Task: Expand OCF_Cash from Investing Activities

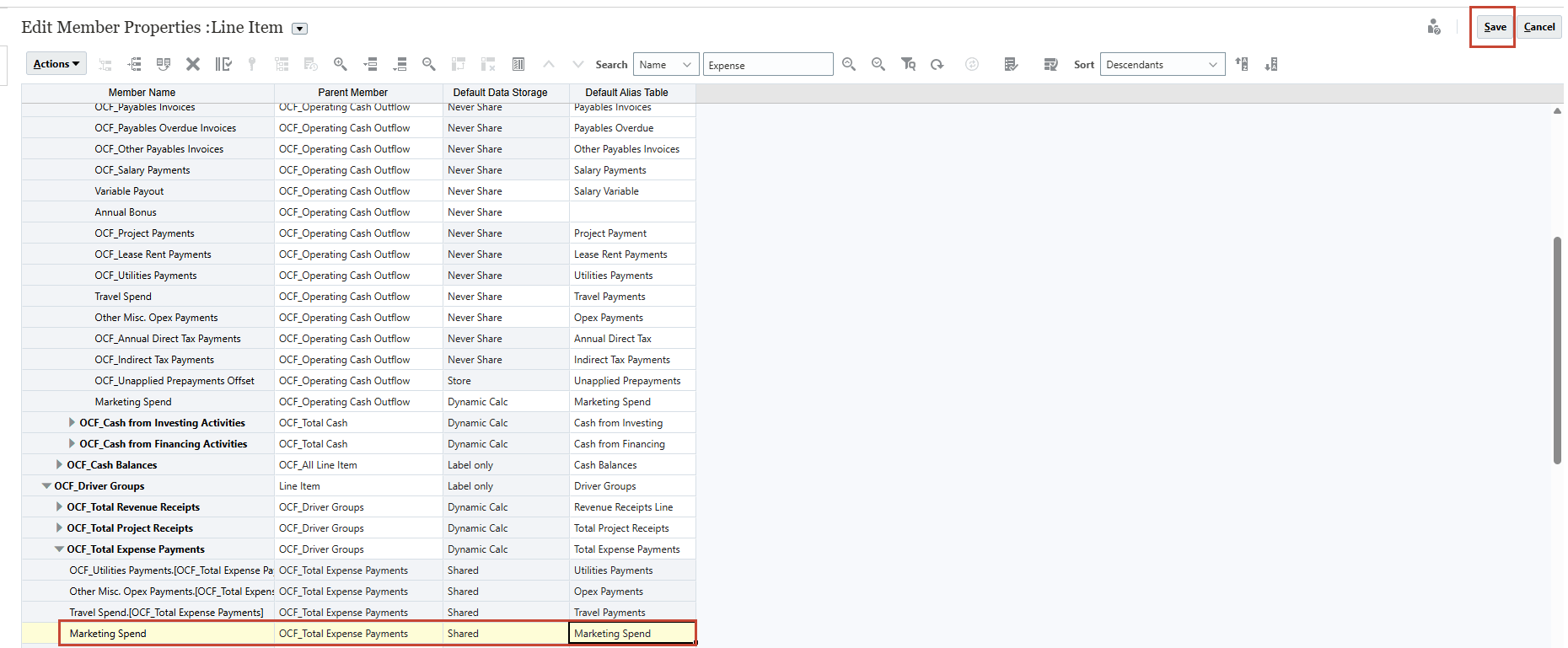Action: tap(72, 422)
